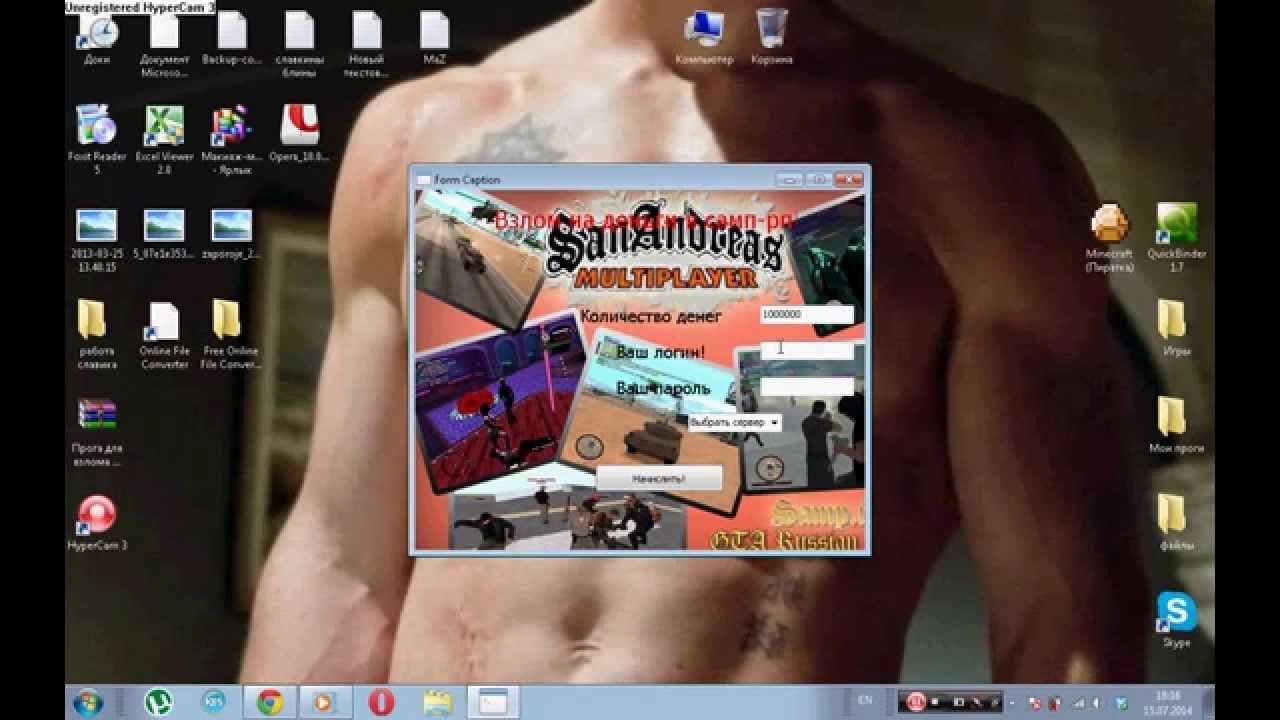
Task: Launch the Skype desktop shortcut
Action: click(x=1177, y=620)
